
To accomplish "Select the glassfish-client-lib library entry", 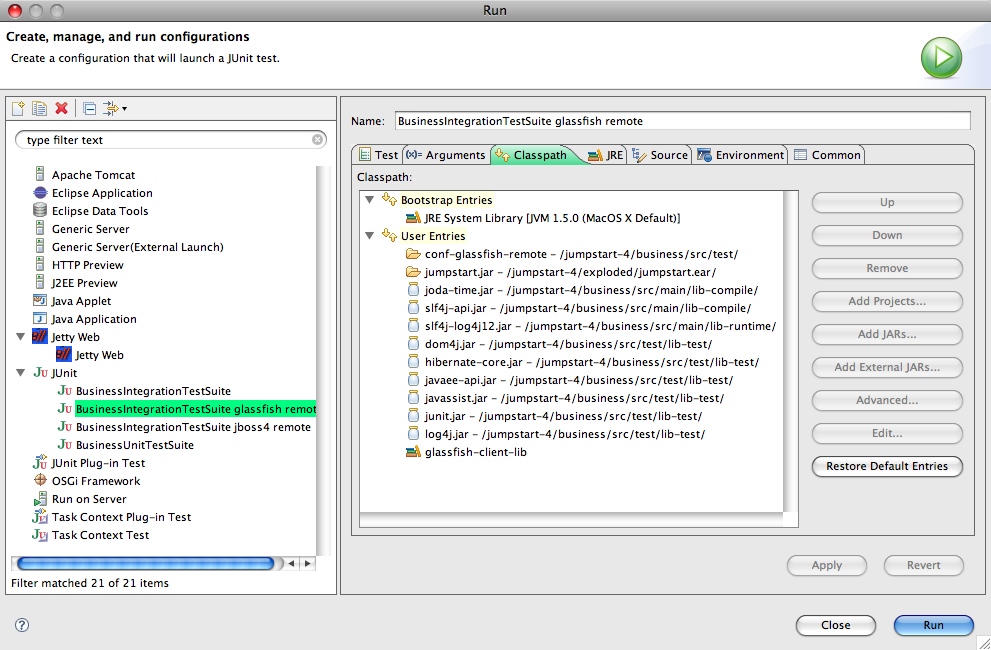I will pyautogui.click(x=466, y=452).
